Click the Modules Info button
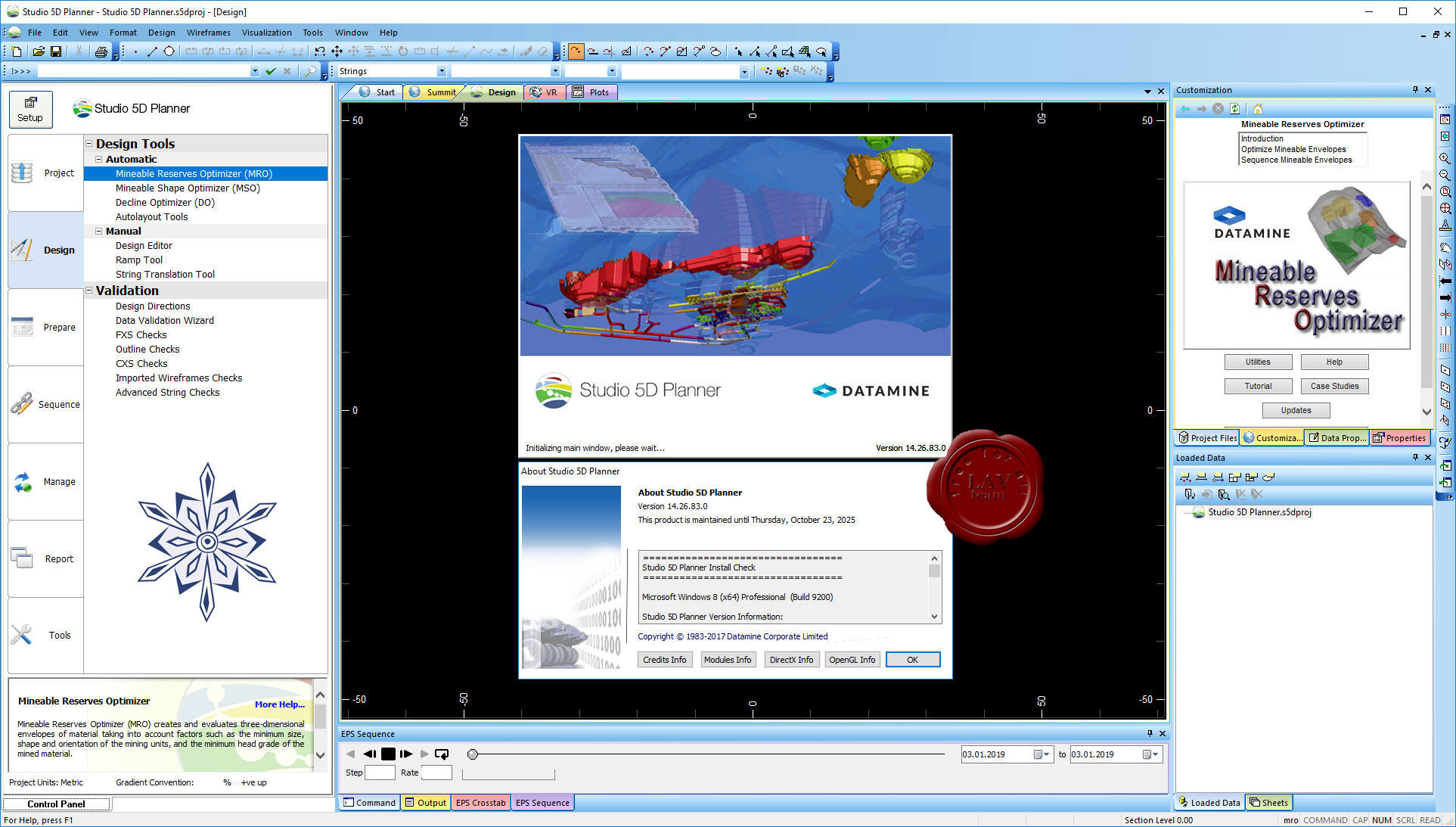Image resolution: width=1456 pixels, height=827 pixels. [x=728, y=660]
